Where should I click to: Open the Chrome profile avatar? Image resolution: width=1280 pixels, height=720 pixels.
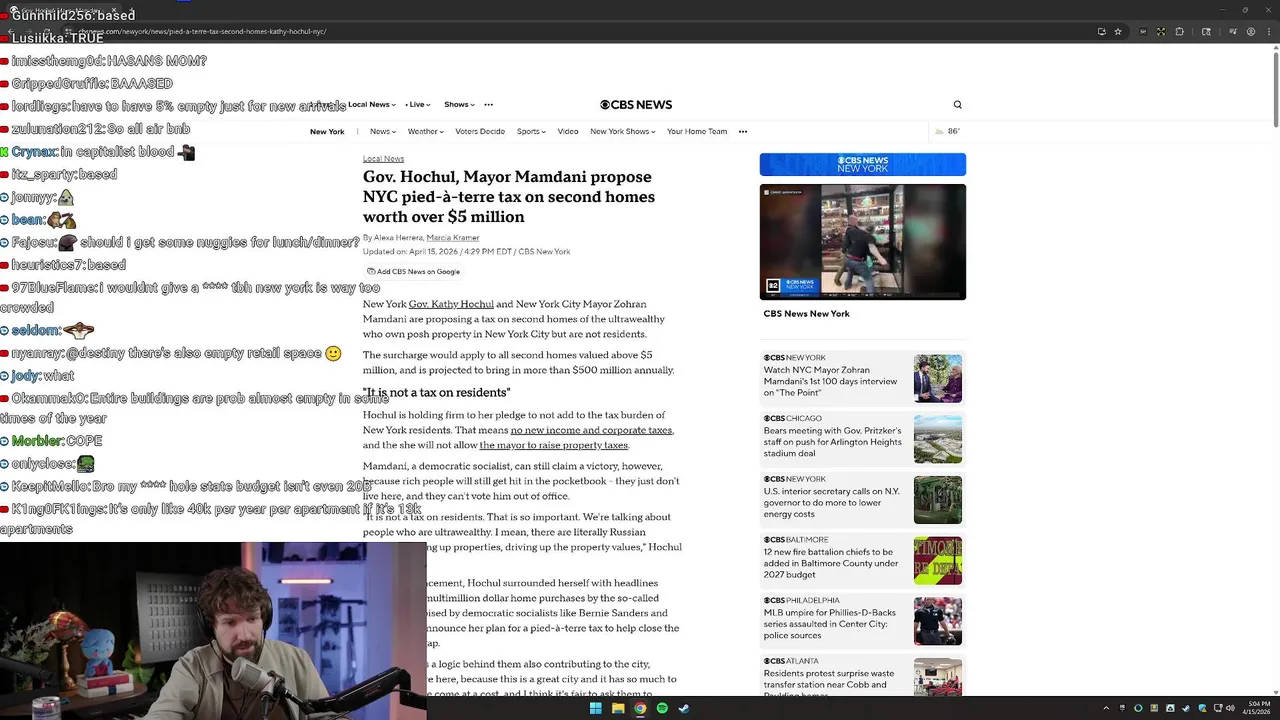pyautogui.click(x=1251, y=31)
